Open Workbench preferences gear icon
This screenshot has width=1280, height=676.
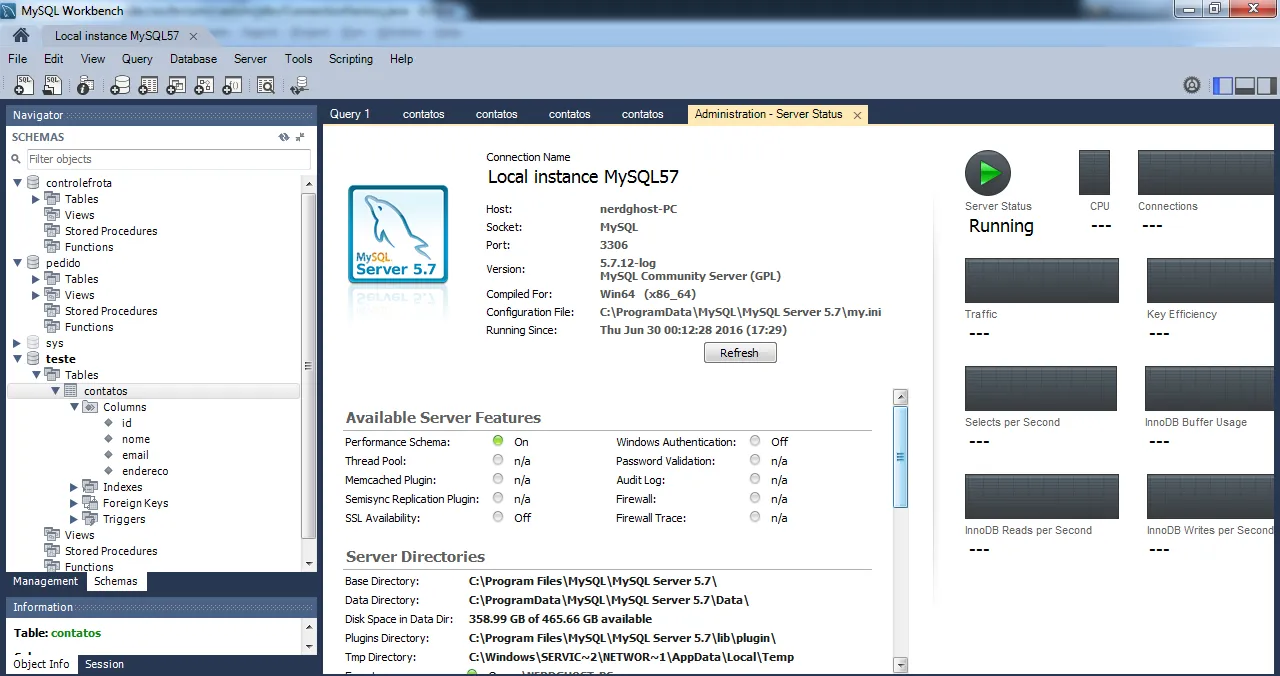click(x=1192, y=86)
